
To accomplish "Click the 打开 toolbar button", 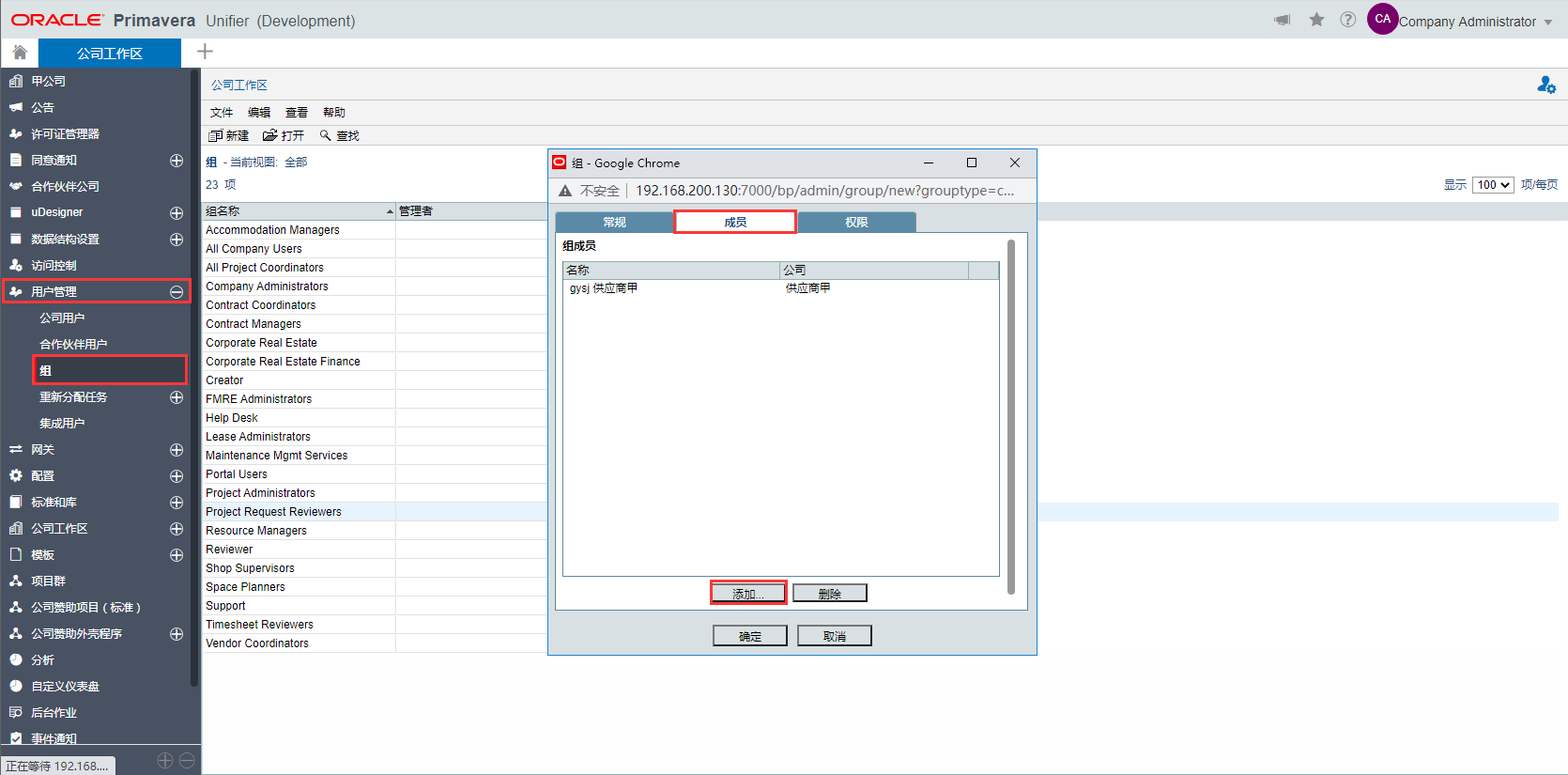I will point(284,136).
